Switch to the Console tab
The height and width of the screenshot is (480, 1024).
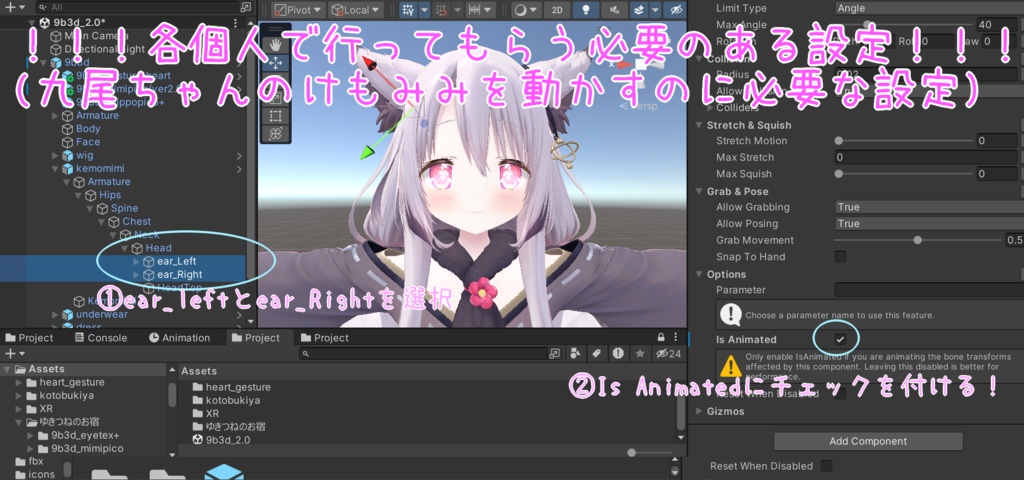[101, 338]
